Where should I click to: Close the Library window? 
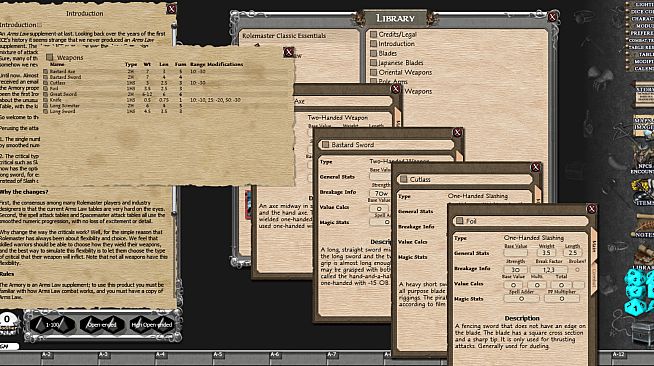[x=553, y=17]
